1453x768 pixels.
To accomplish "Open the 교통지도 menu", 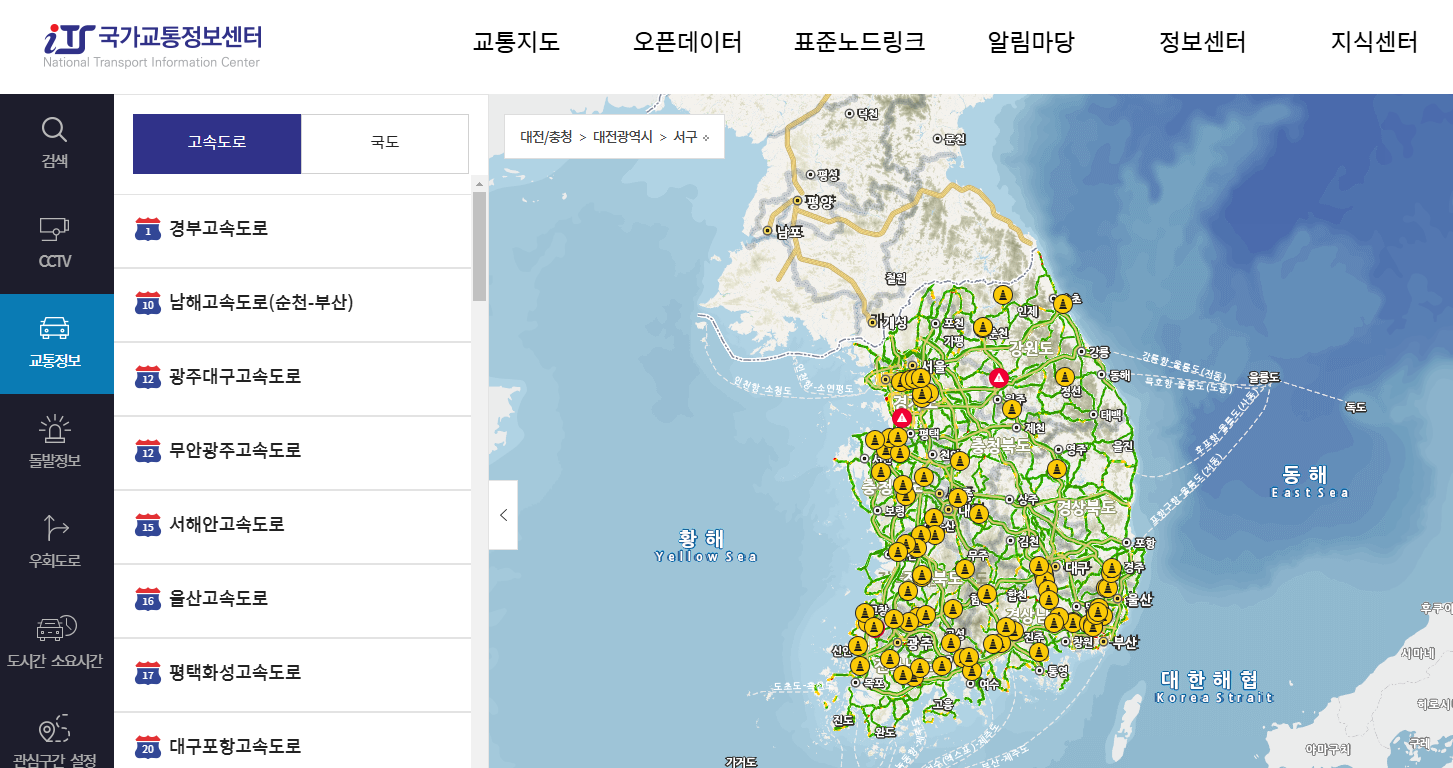I will pos(516,43).
